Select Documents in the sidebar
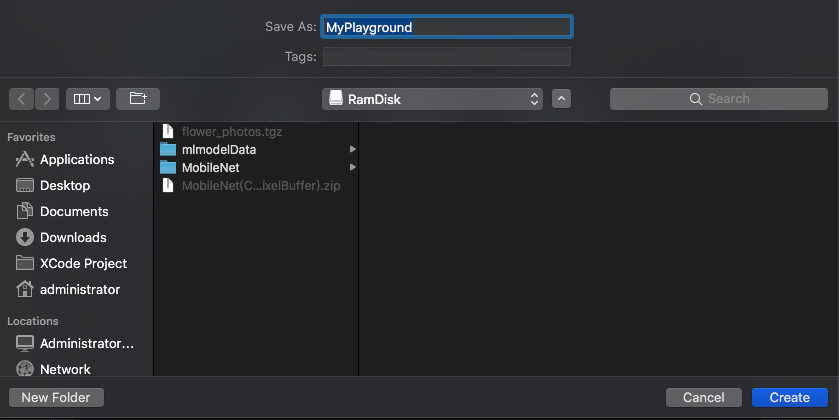The height and width of the screenshot is (420, 839). click(73, 212)
